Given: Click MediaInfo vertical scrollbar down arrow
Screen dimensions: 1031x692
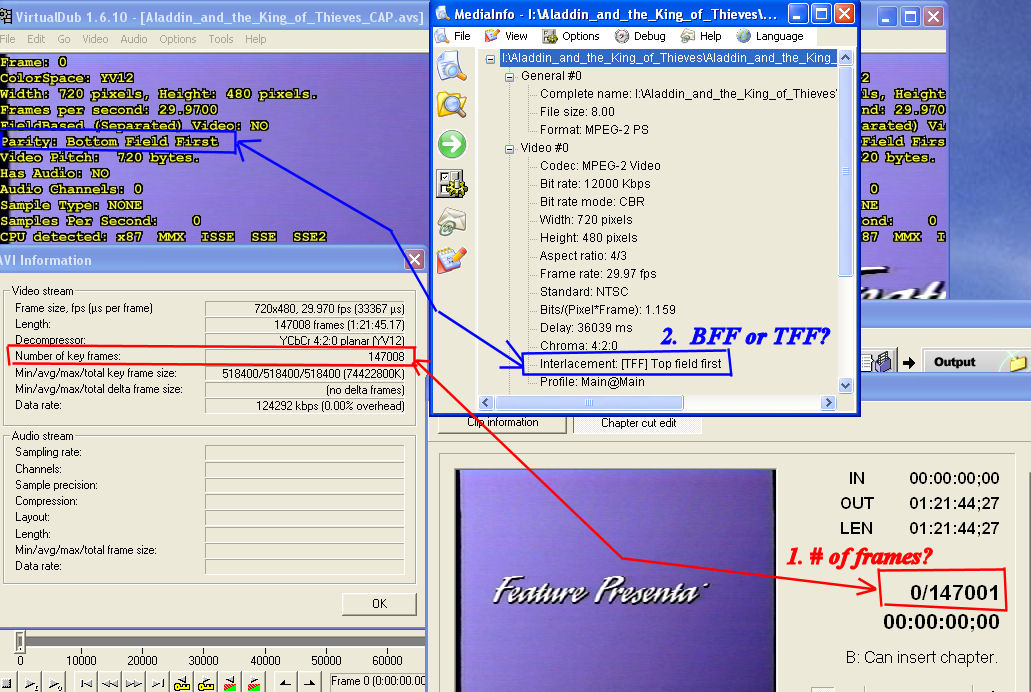Looking at the screenshot, I should coord(846,386).
